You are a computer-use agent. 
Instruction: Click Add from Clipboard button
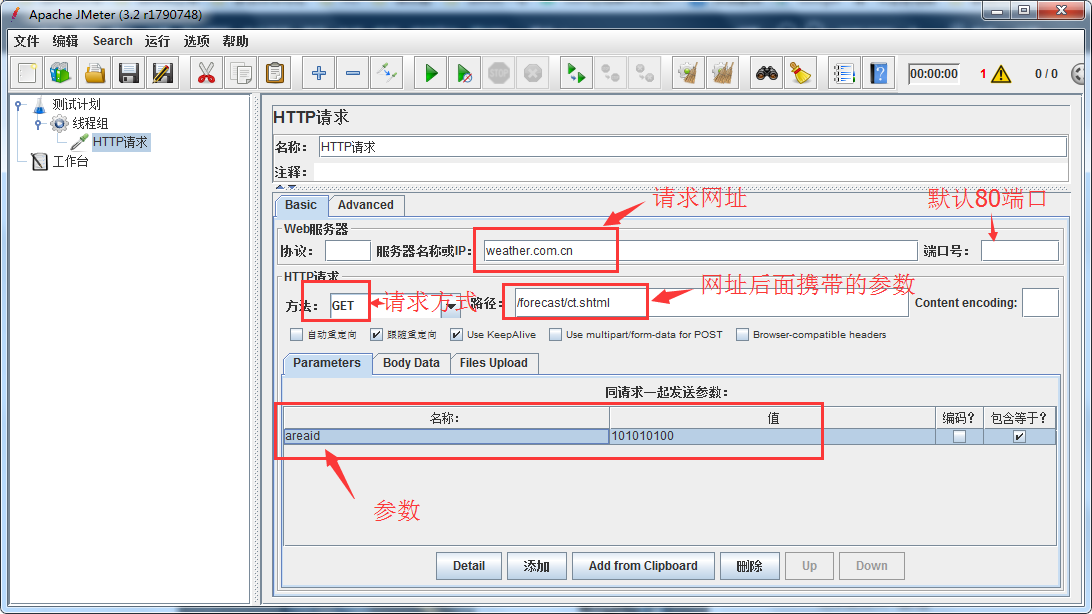click(643, 566)
